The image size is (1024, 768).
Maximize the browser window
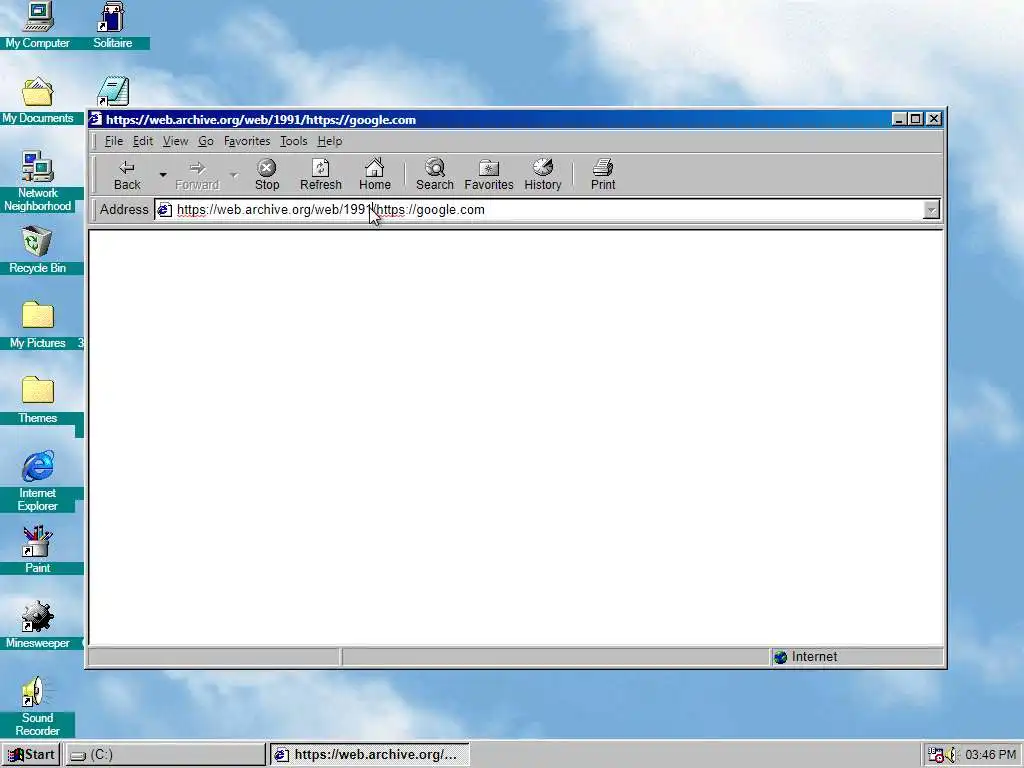pyautogui.click(x=916, y=119)
